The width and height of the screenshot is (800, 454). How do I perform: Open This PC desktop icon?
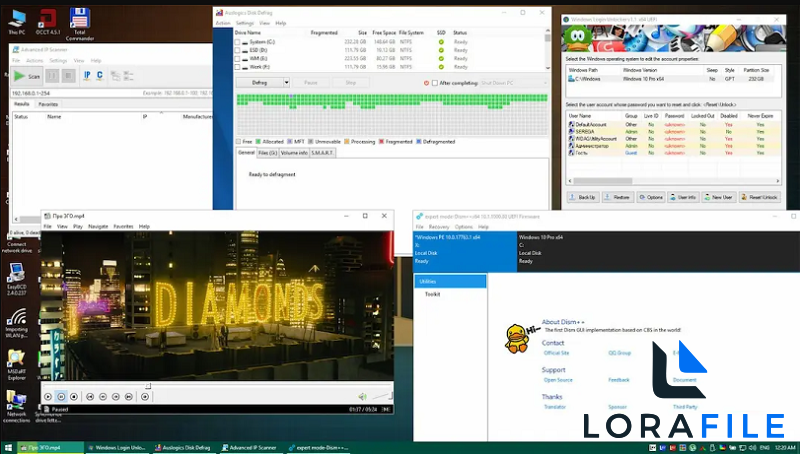(17, 22)
